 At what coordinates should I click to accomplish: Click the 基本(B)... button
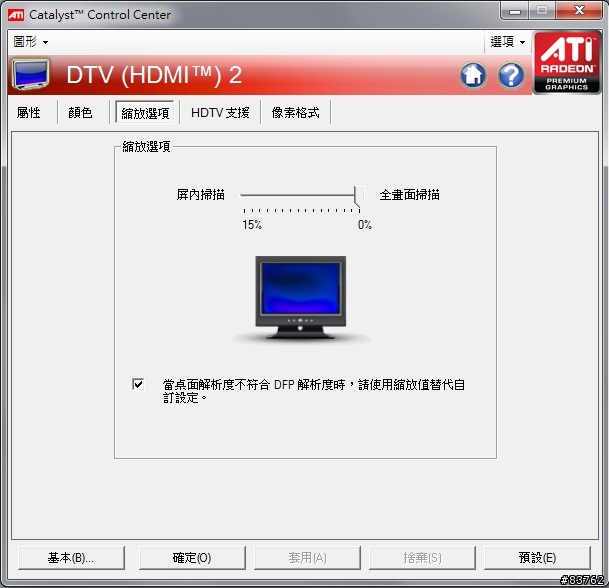(71, 558)
